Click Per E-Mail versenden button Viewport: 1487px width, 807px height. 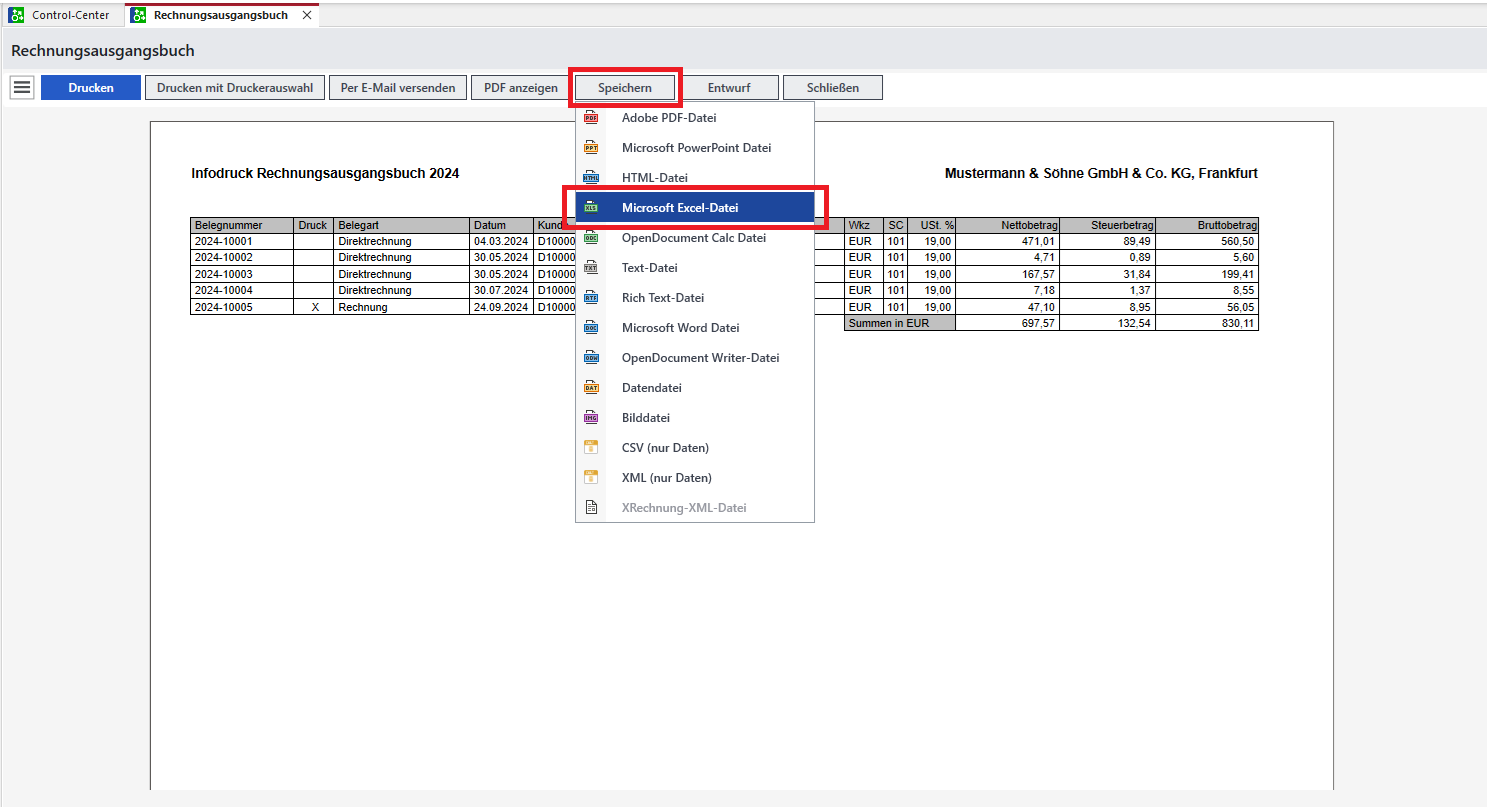[398, 88]
